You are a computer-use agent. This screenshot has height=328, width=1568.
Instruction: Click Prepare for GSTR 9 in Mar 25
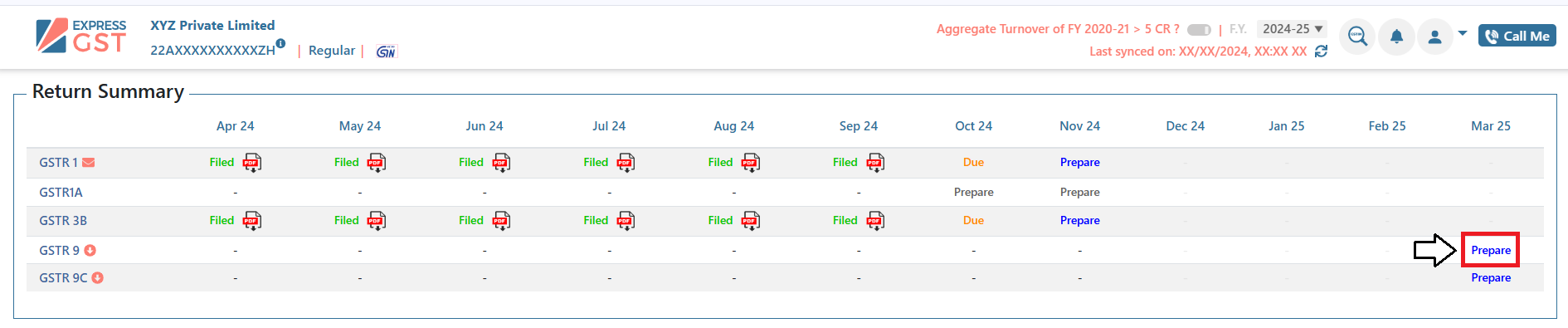click(1491, 250)
